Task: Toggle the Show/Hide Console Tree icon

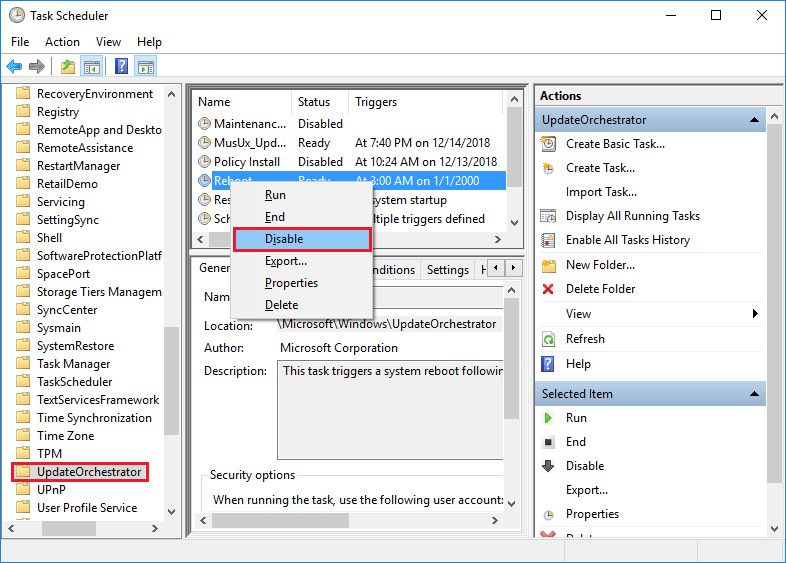Action: 92,67
